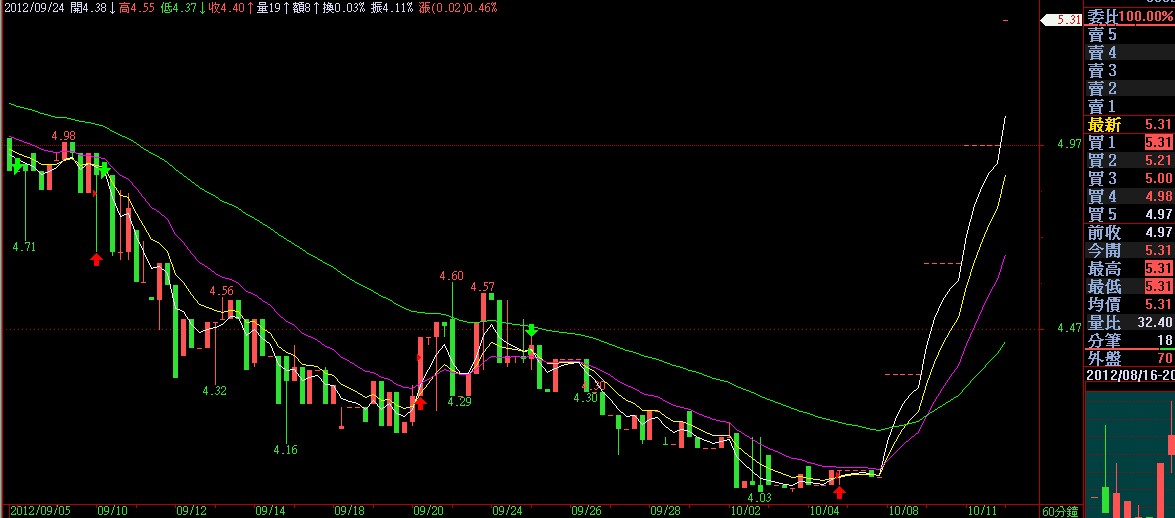Viewport: 1175px width, 518px height.
Task: Click the 2012/08/16 date range label
Action: click(x=1130, y=375)
